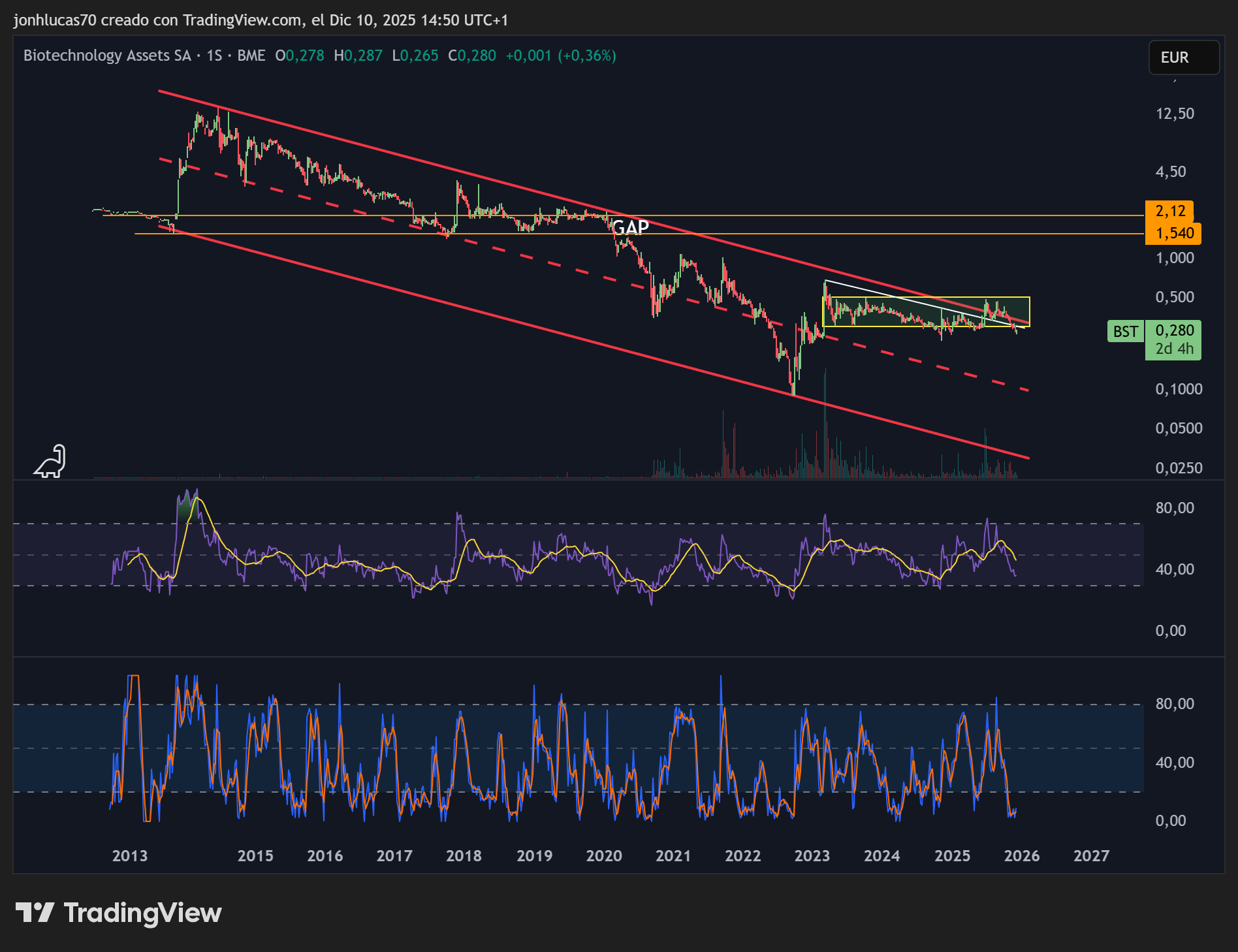Click the GAP text annotation
The width and height of the screenshot is (1238, 952).
pyautogui.click(x=630, y=227)
